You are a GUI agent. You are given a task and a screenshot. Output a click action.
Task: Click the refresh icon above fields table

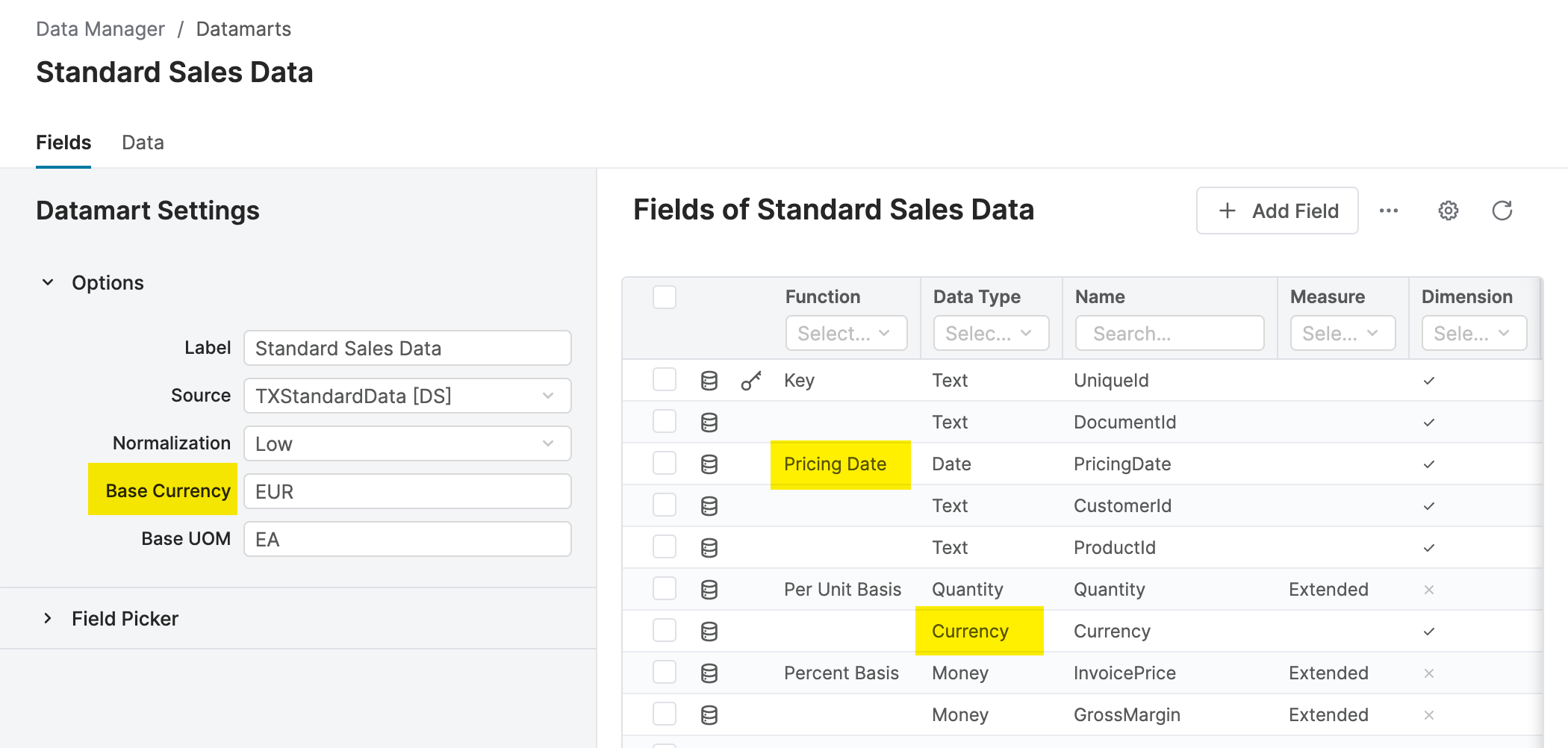(x=1502, y=211)
